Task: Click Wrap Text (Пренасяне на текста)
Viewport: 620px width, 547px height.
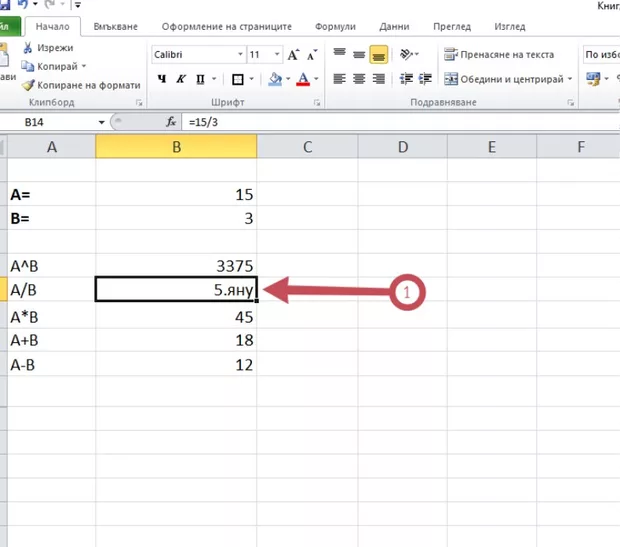Action: point(499,55)
